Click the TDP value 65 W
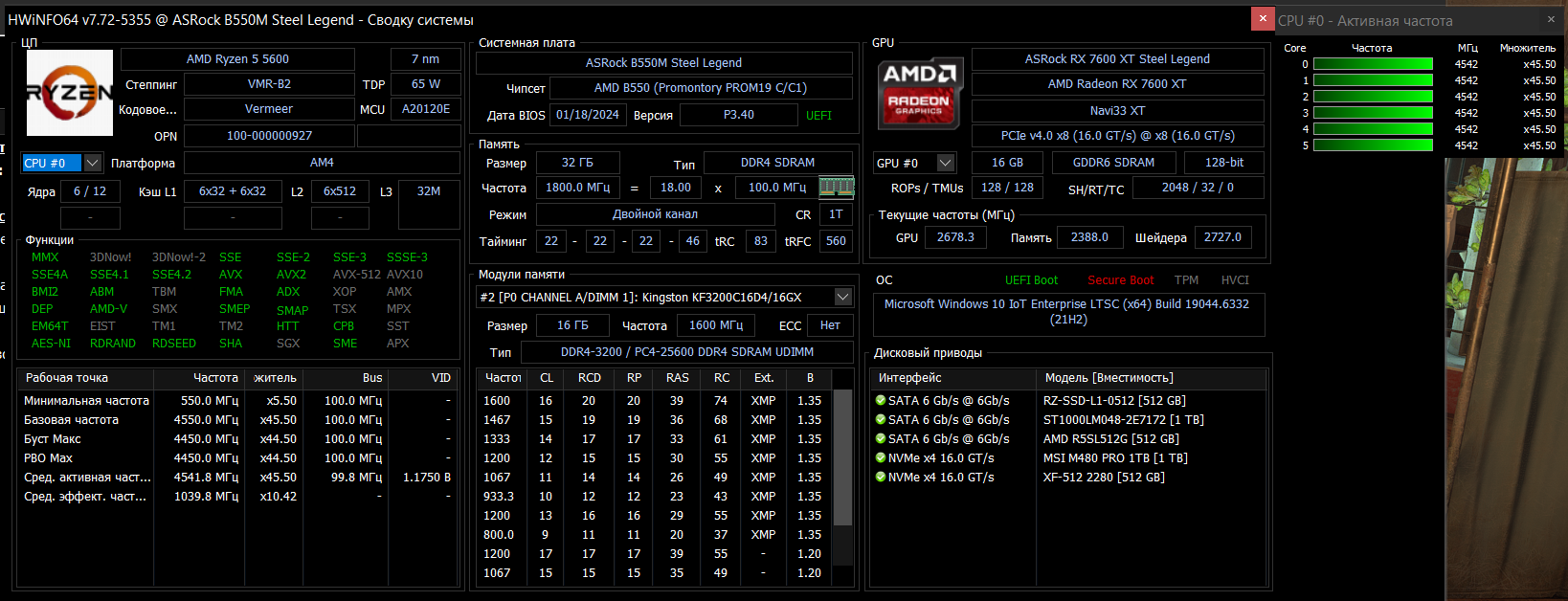Viewport: 1568px width, 601px height. point(426,84)
